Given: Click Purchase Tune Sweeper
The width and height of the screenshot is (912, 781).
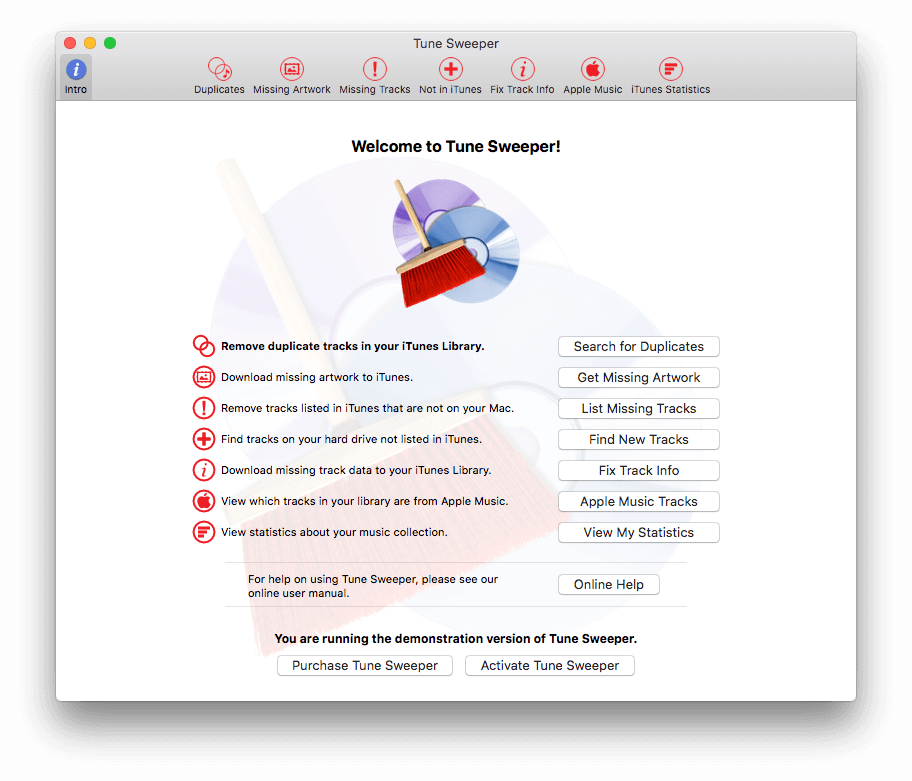Looking at the screenshot, I should [x=365, y=665].
